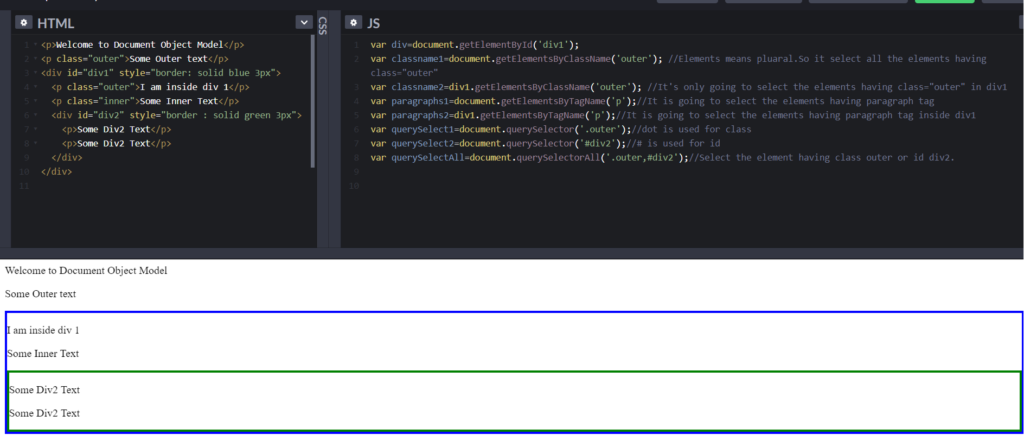Click the div id="div1" opening tag line
This screenshot has height=435, width=1024.
(160, 73)
